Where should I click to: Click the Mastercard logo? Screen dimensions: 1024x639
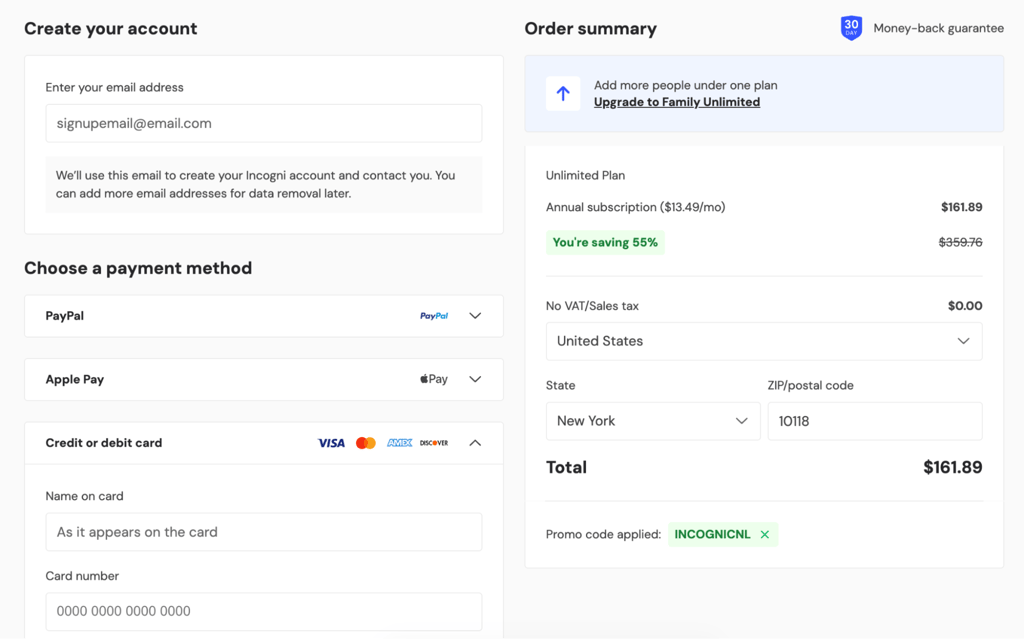point(366,443)
